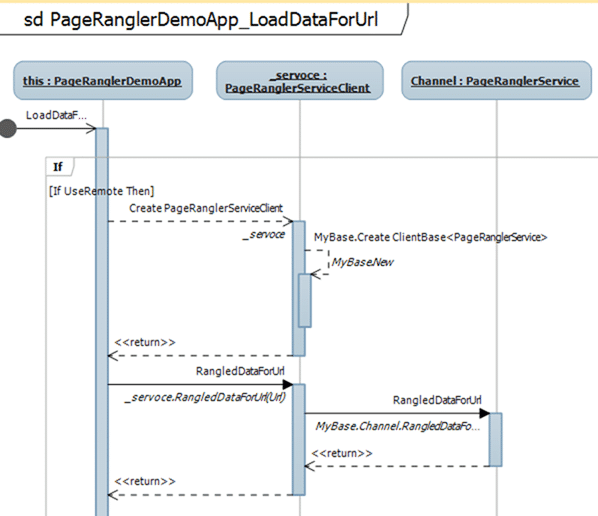Click the Channel lifeline activation bar
598x516 pixels.
(x=495, y=439)
